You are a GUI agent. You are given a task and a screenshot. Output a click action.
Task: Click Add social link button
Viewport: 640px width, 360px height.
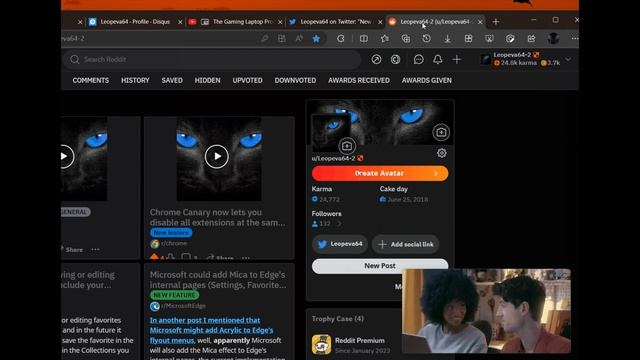(x=406, y=244)
